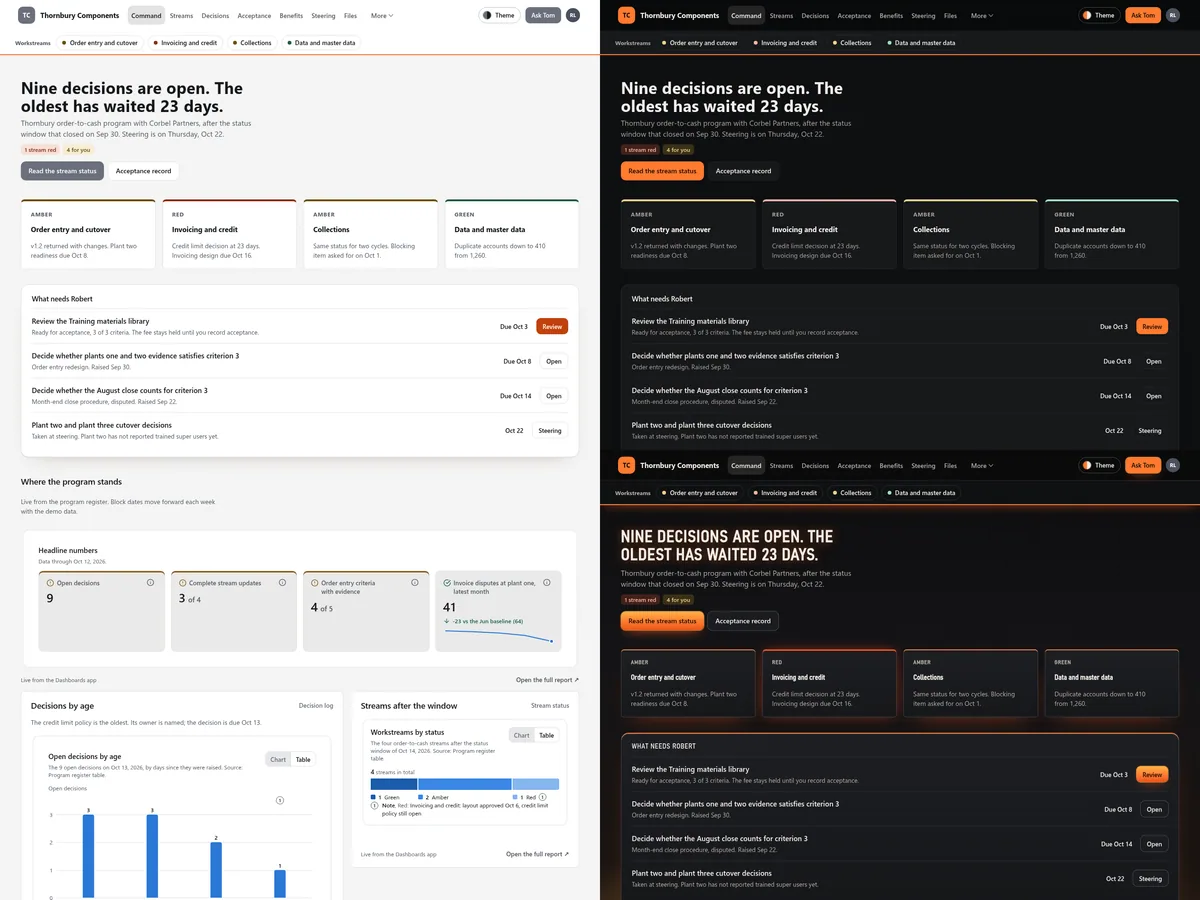The width and height of the screenshot is (1200, 900).
Task: Go to Acceptance tab in the upper dark view
Action: 854,16
